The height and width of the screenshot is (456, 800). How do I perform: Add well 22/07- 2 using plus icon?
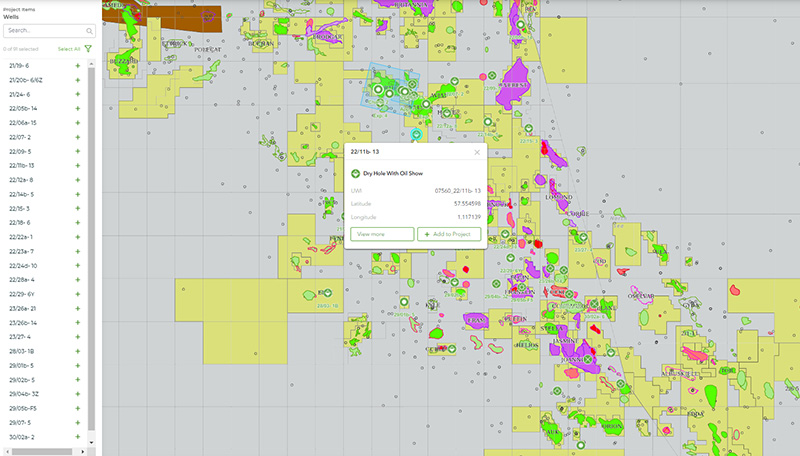[x=77, y=137]
